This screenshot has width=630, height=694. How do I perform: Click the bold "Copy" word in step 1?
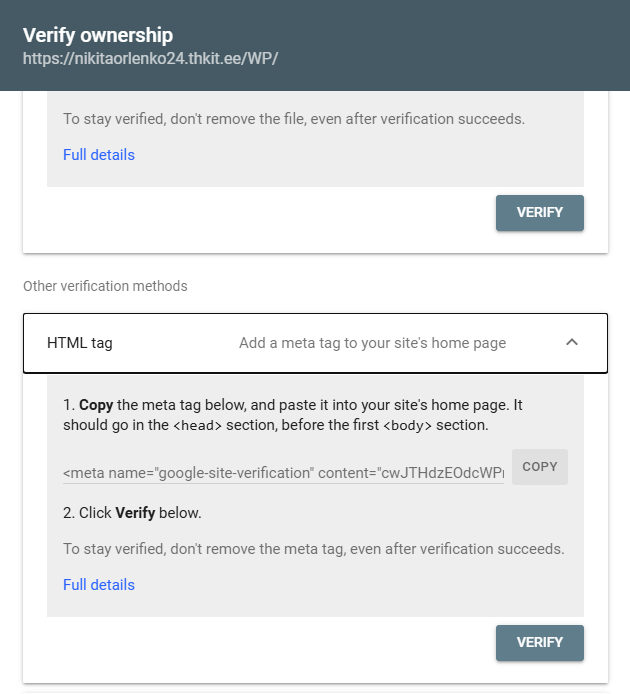click(96, 405)
